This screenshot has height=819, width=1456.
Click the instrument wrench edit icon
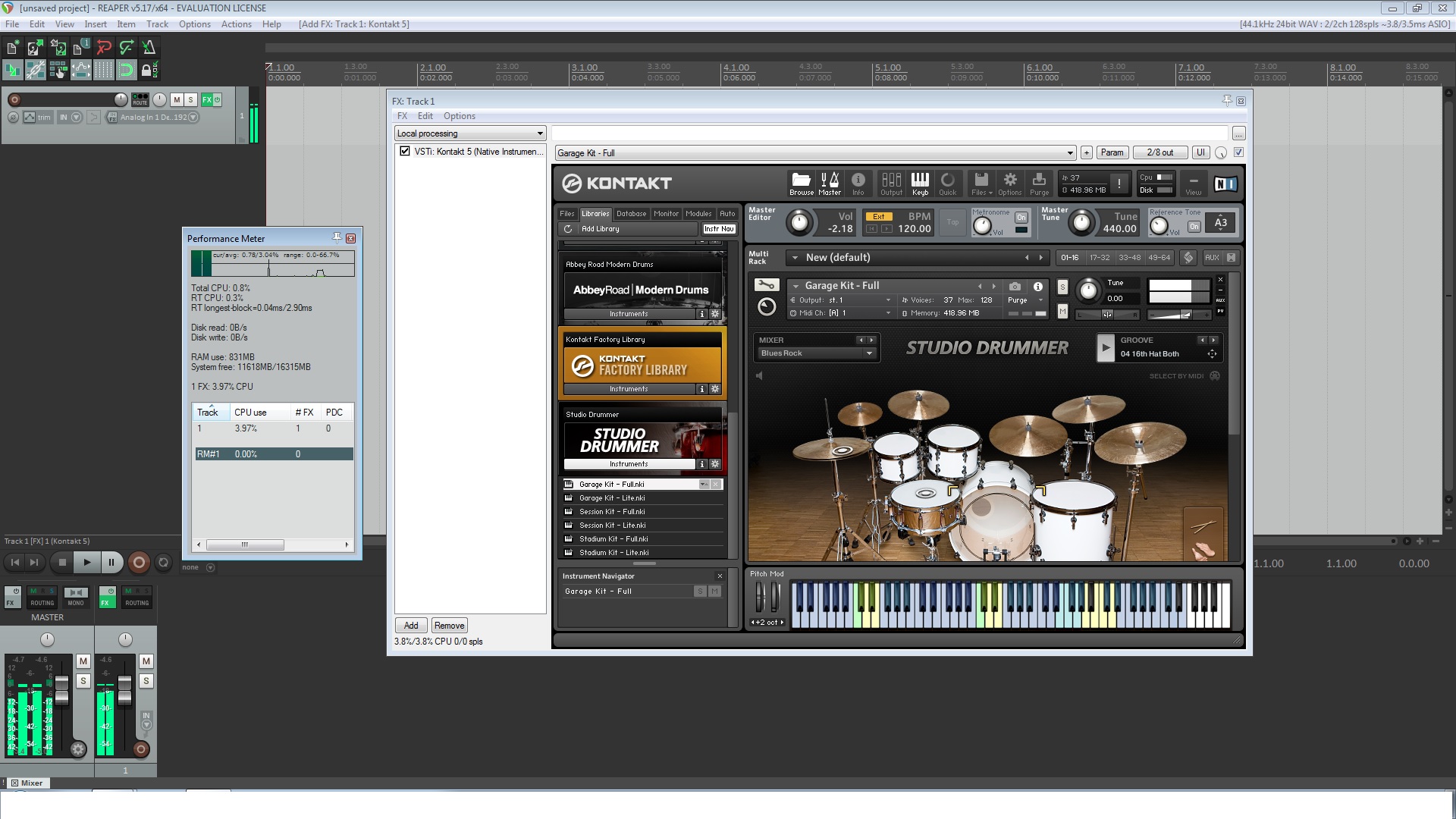[x=766, y=285]
